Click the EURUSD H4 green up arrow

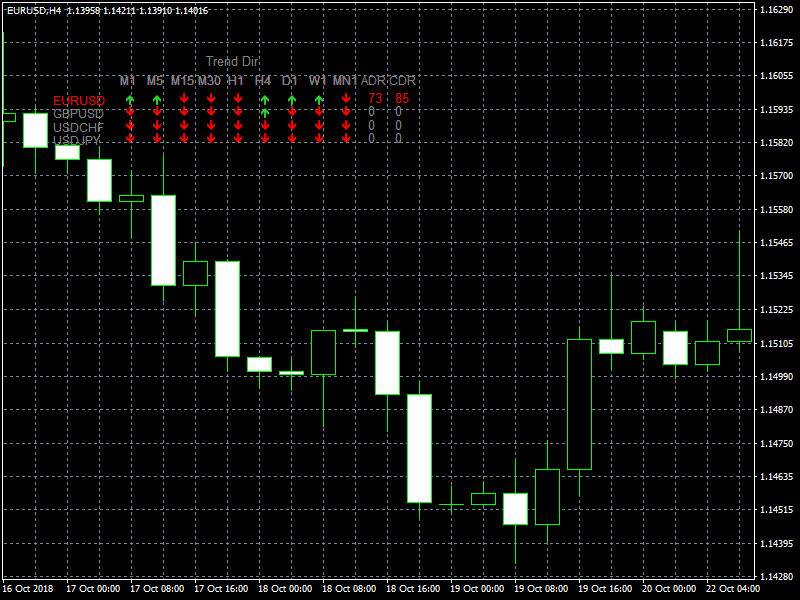pyautogui.click(x=265, y=99)
